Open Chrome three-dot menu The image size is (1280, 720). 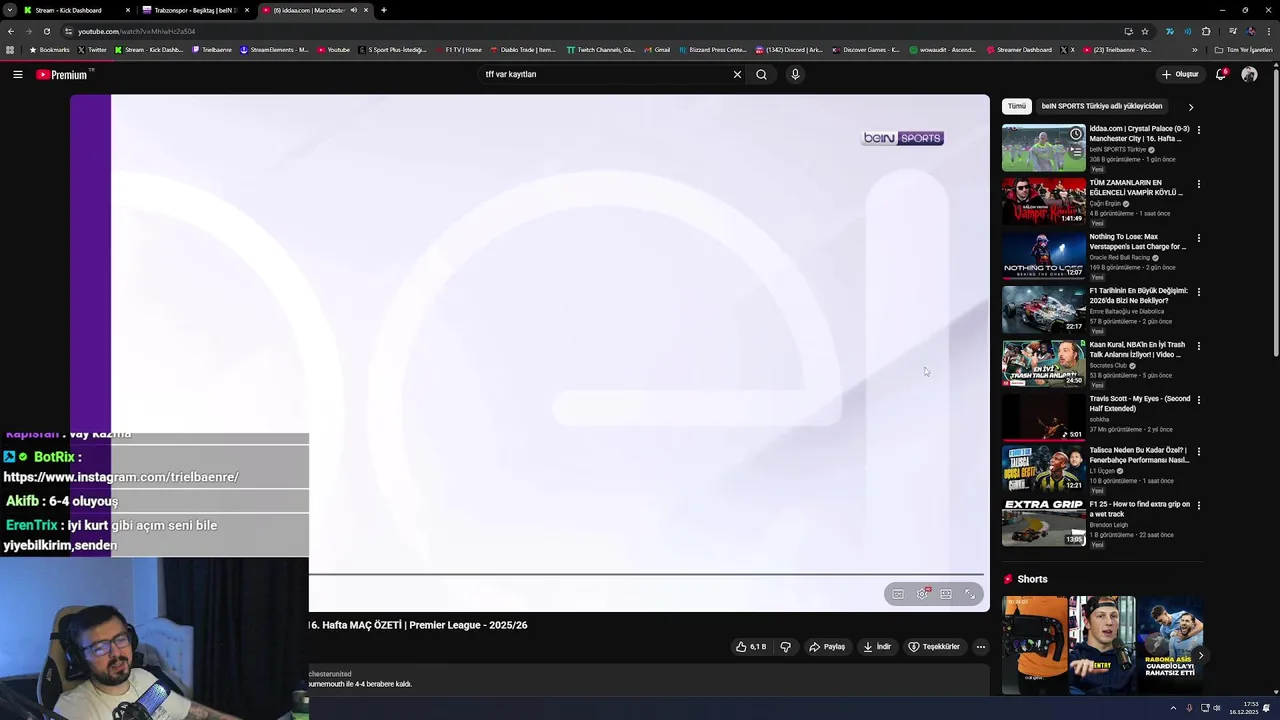tap(1269, 31)
